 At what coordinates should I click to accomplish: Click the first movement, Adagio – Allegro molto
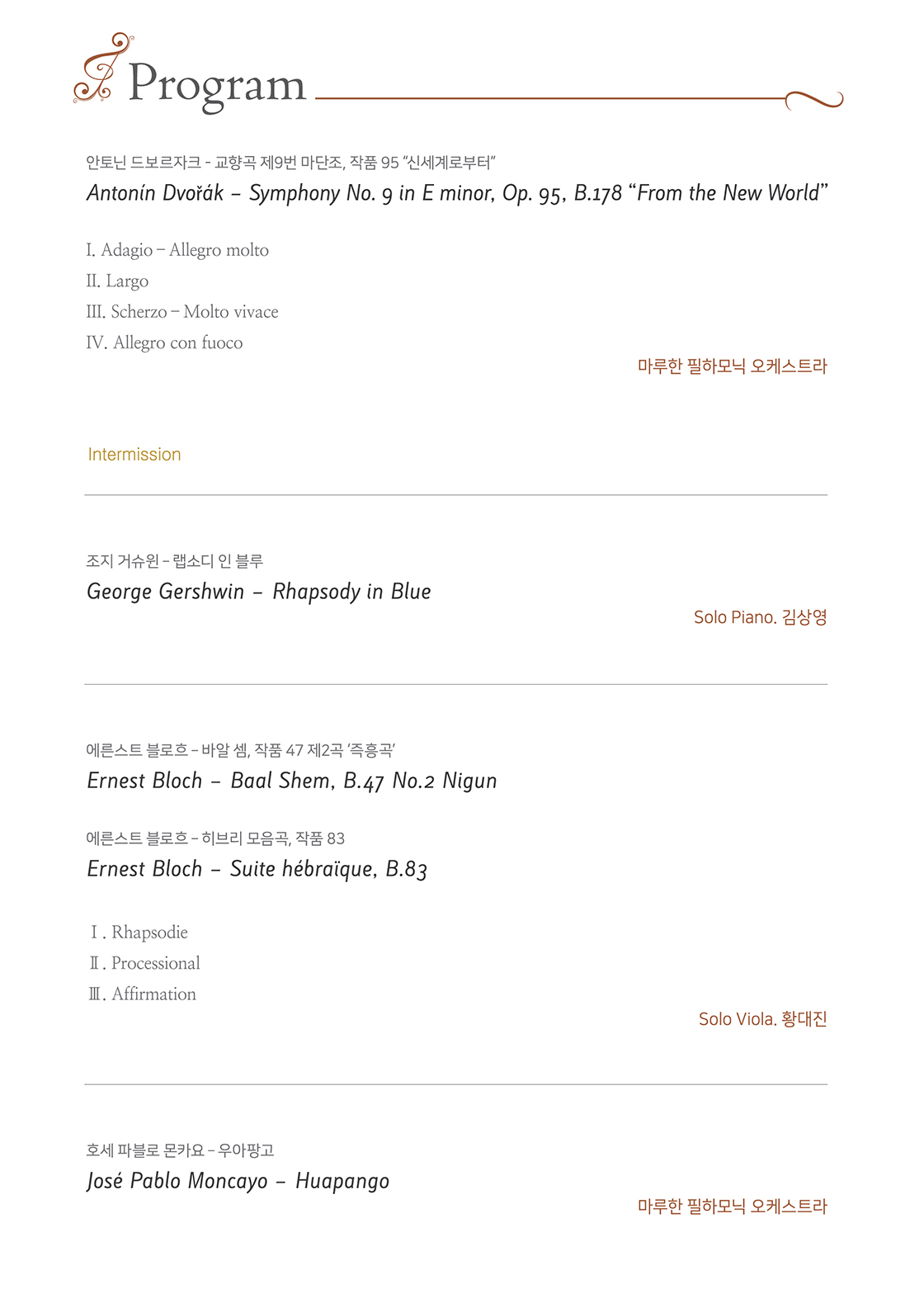(x=177, y=250)
